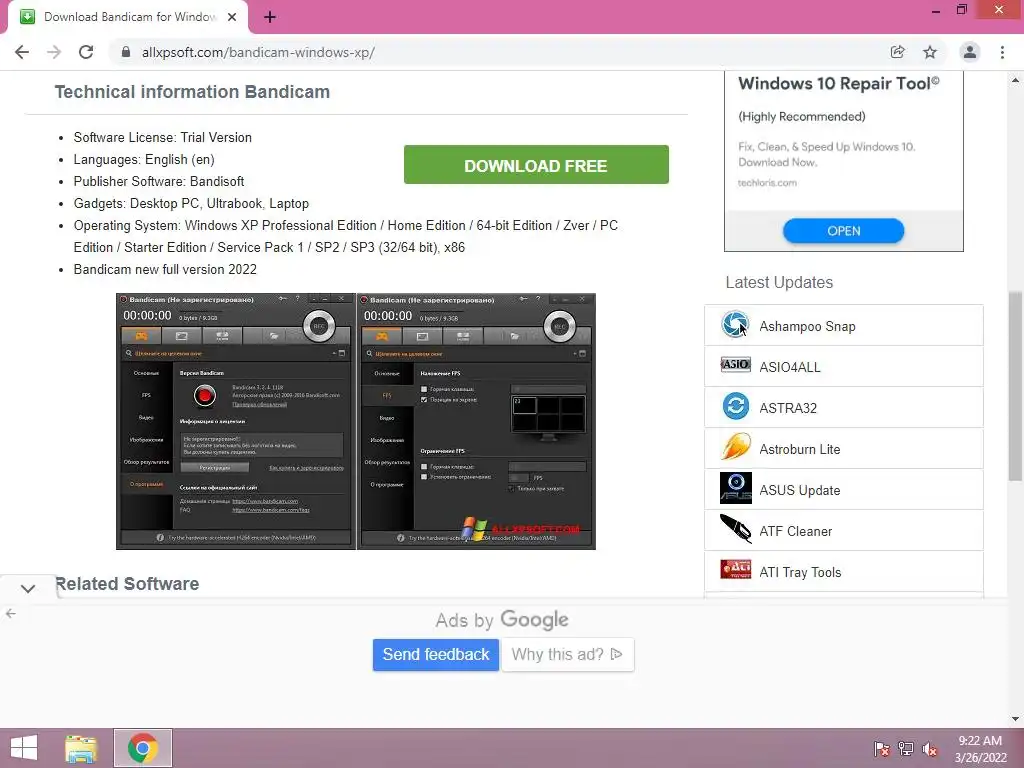Open File Explorer from the taskbar
The image size is (1024, 768).
[81, 748]
